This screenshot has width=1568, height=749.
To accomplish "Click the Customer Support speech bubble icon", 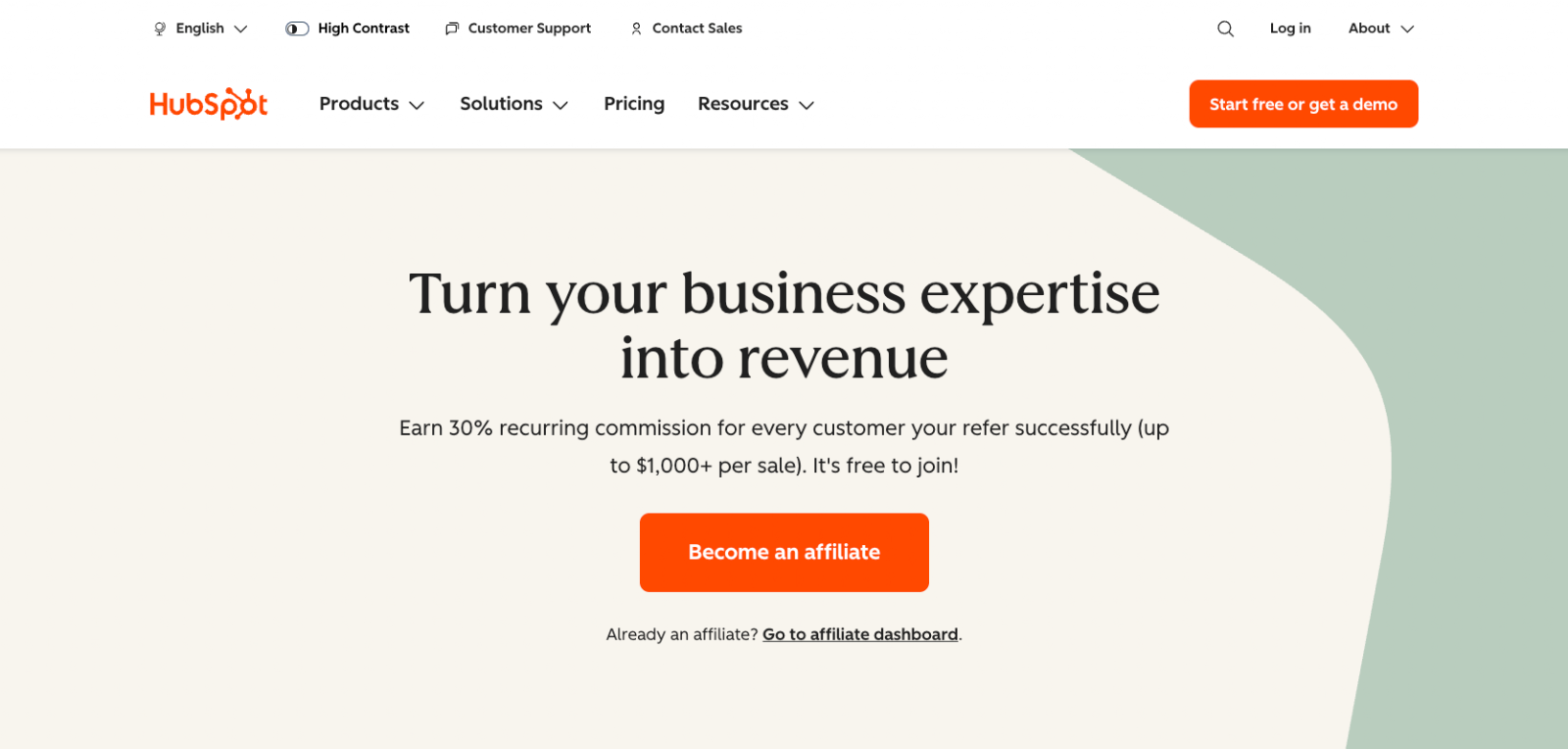I will [x=451, y=28].
